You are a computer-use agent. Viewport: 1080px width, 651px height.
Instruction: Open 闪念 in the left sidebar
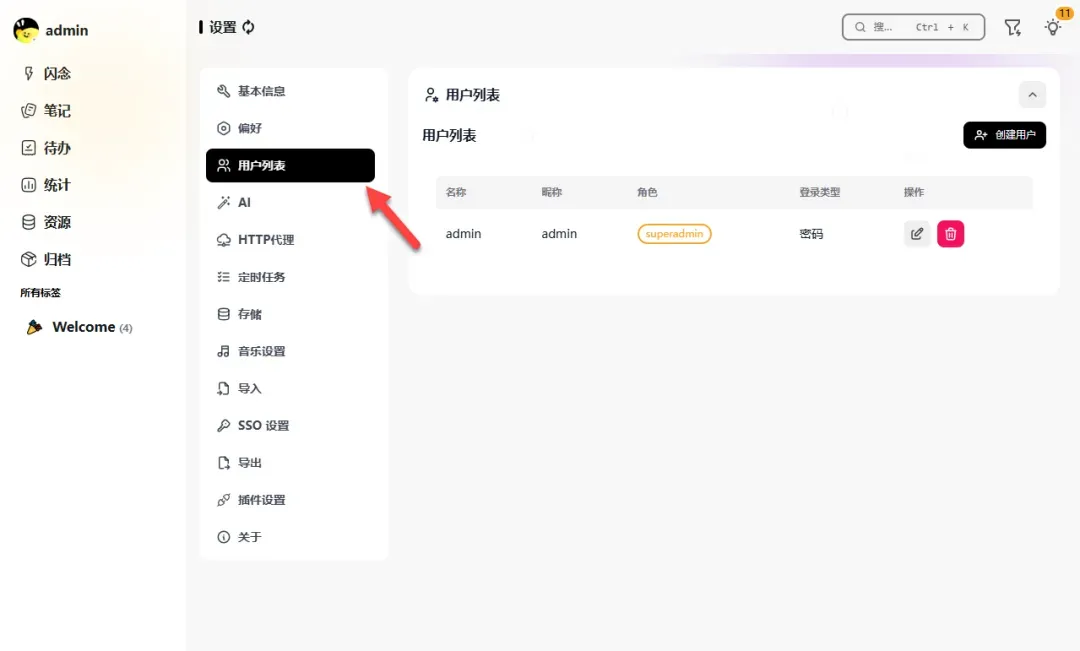(56, 73)
